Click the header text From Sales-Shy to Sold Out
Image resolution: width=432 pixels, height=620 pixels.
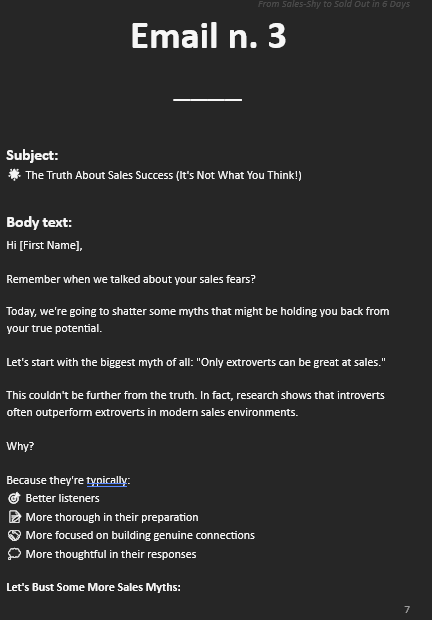[x=334, y=4]
